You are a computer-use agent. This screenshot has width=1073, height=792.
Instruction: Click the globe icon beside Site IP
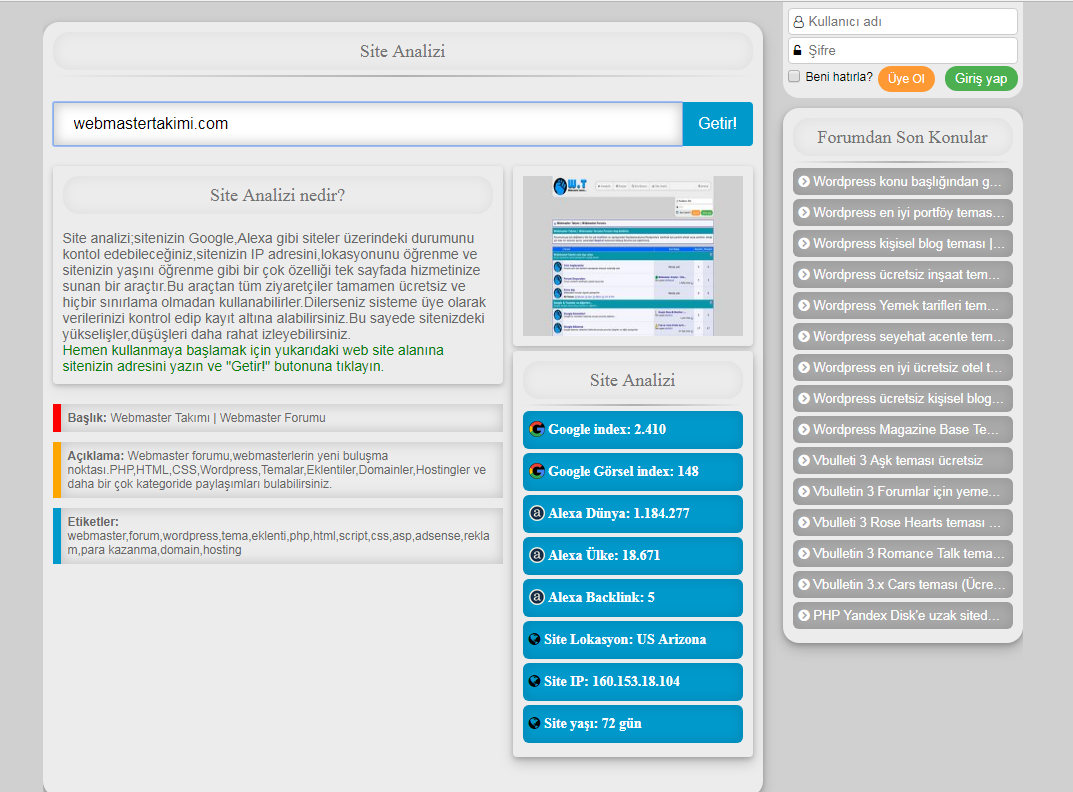pyautogui.click(x=535, y=681)
